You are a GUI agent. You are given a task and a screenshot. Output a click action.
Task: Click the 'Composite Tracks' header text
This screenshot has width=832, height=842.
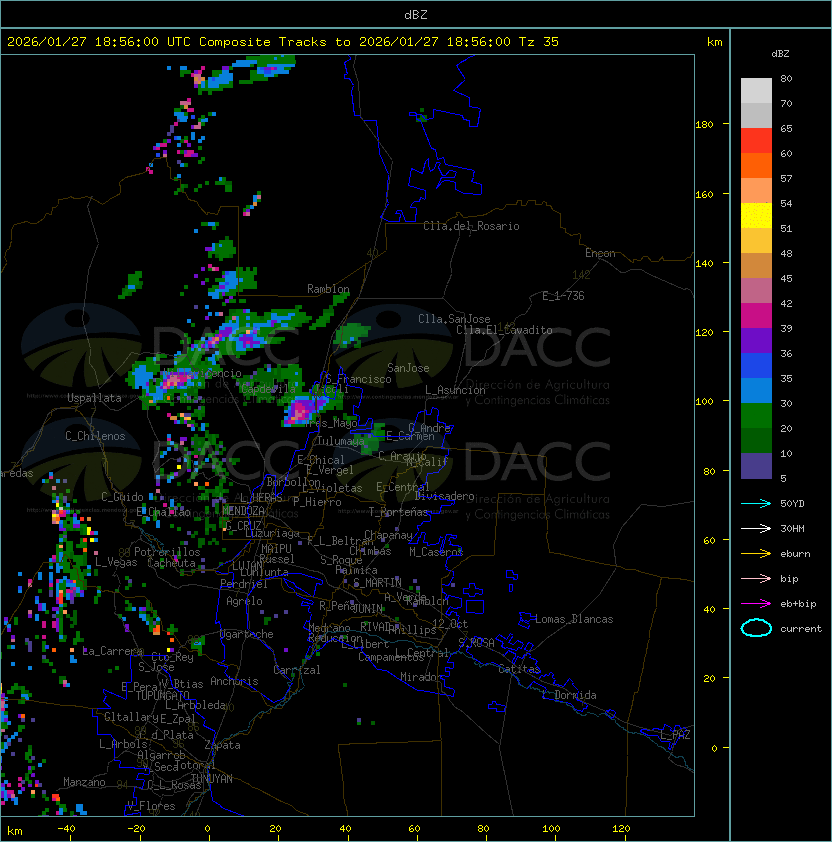[x=263, y=42]
